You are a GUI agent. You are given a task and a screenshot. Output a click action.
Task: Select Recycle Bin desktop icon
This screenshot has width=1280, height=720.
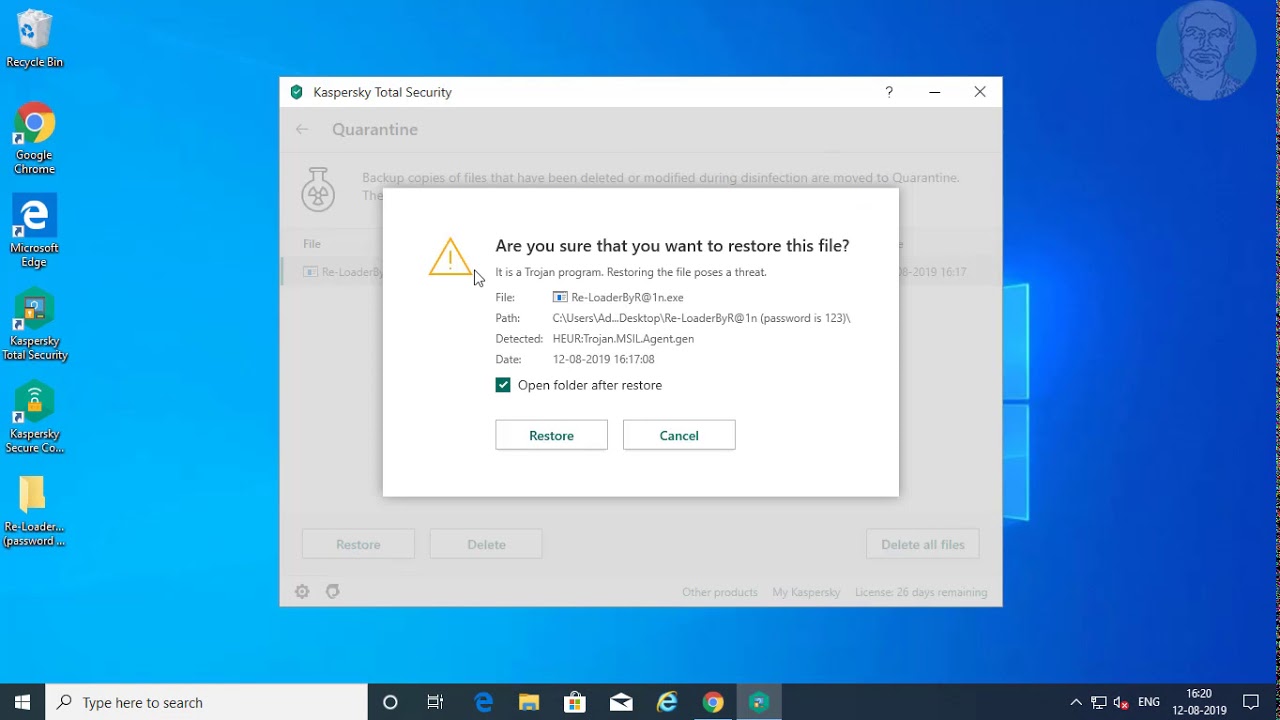[x=34, y=39]
